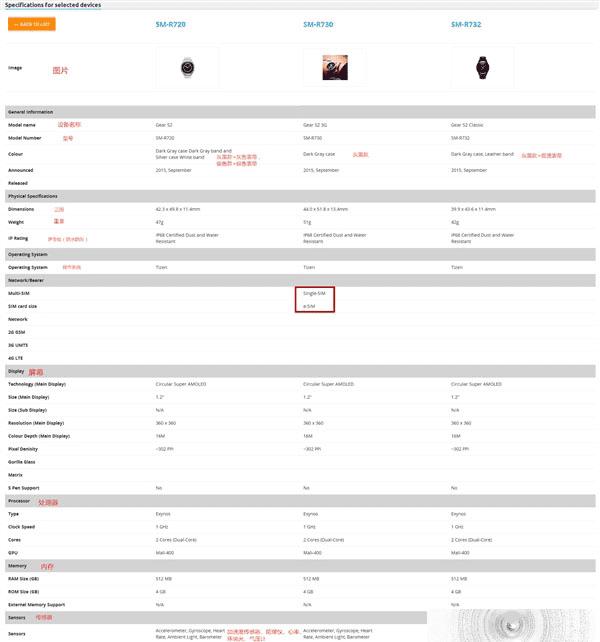Screen dimensions: 600x642
Task: Select the 'Specifications for selected devices' heading
Action: pos(53,5)
